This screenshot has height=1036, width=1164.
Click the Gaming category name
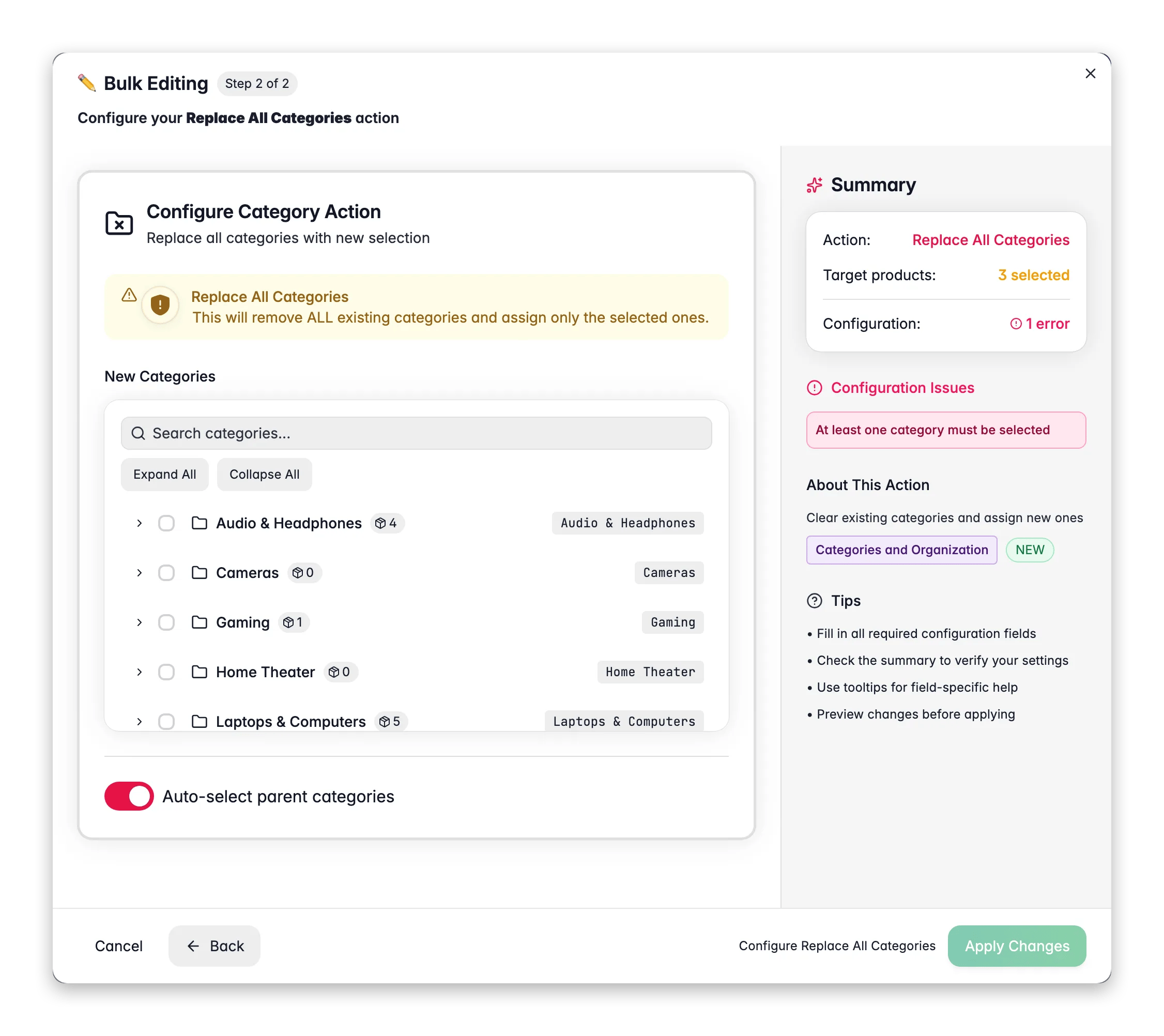(242, 622)
